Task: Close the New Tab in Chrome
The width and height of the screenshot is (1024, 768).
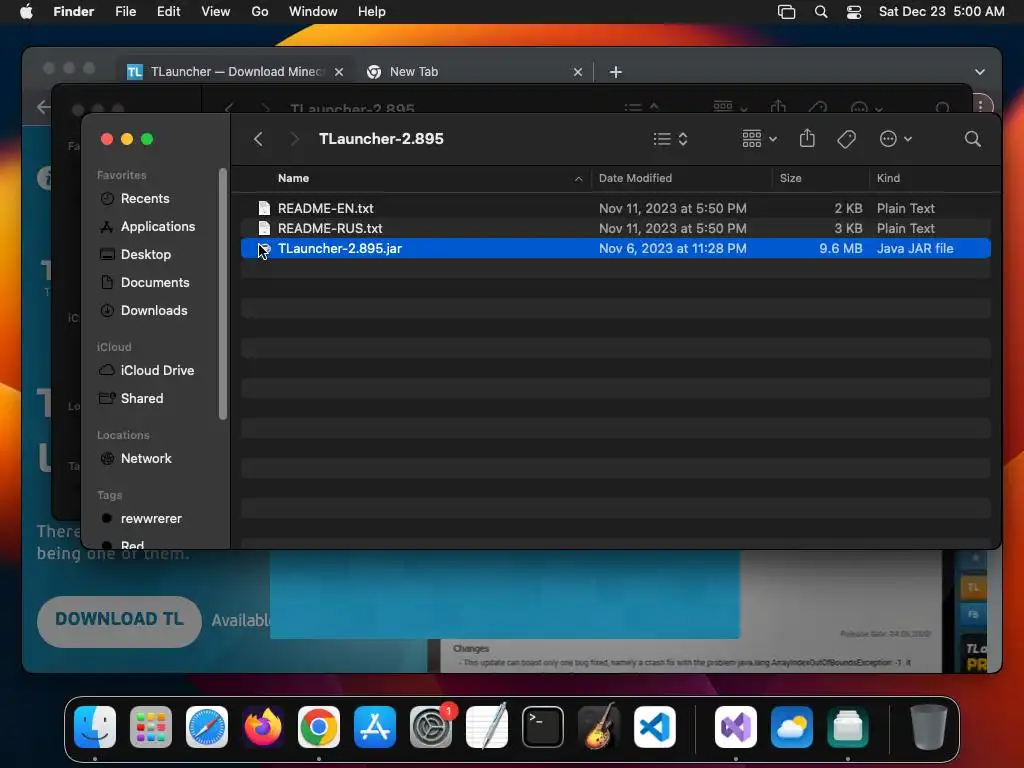Action: point(578,72)
